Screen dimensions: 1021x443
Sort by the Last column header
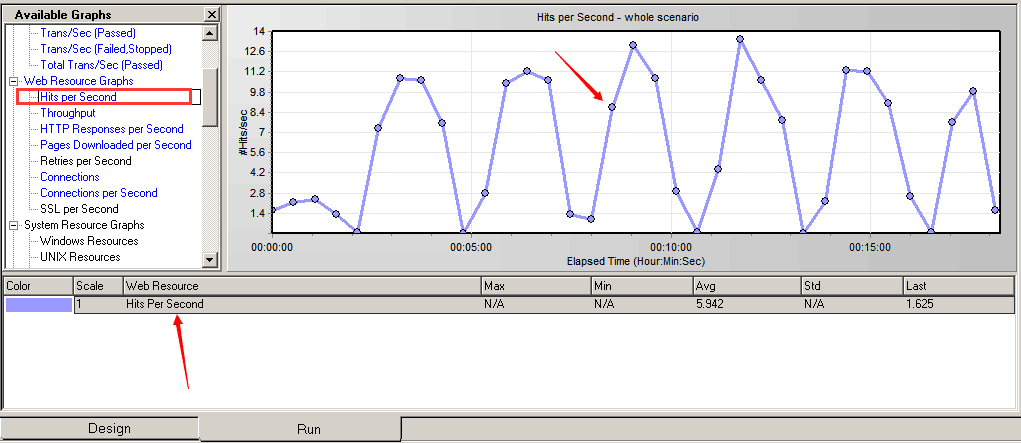(x=958, y=286)
